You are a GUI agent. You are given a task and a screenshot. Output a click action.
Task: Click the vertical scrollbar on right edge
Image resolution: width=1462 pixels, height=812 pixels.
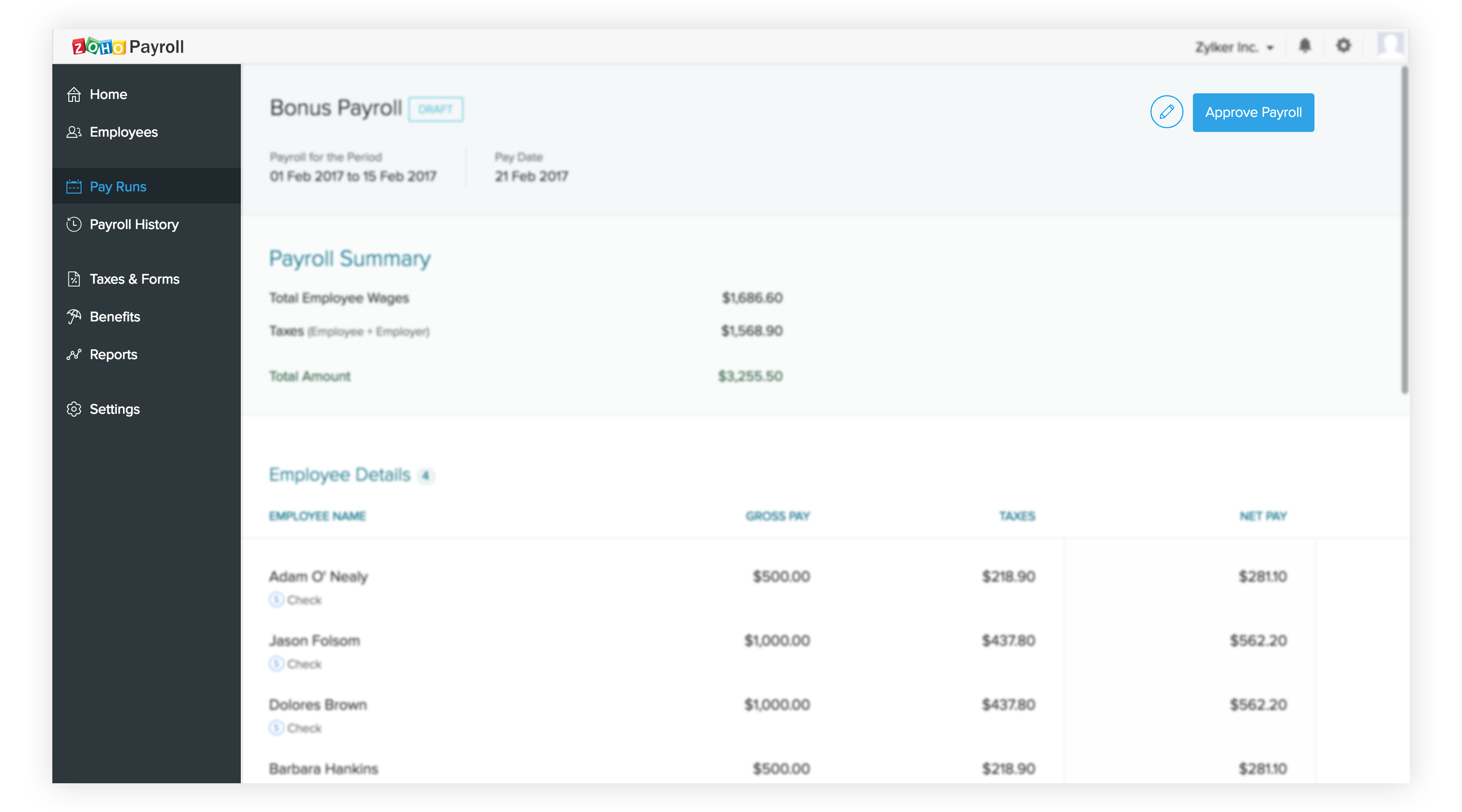(1405, 230)
